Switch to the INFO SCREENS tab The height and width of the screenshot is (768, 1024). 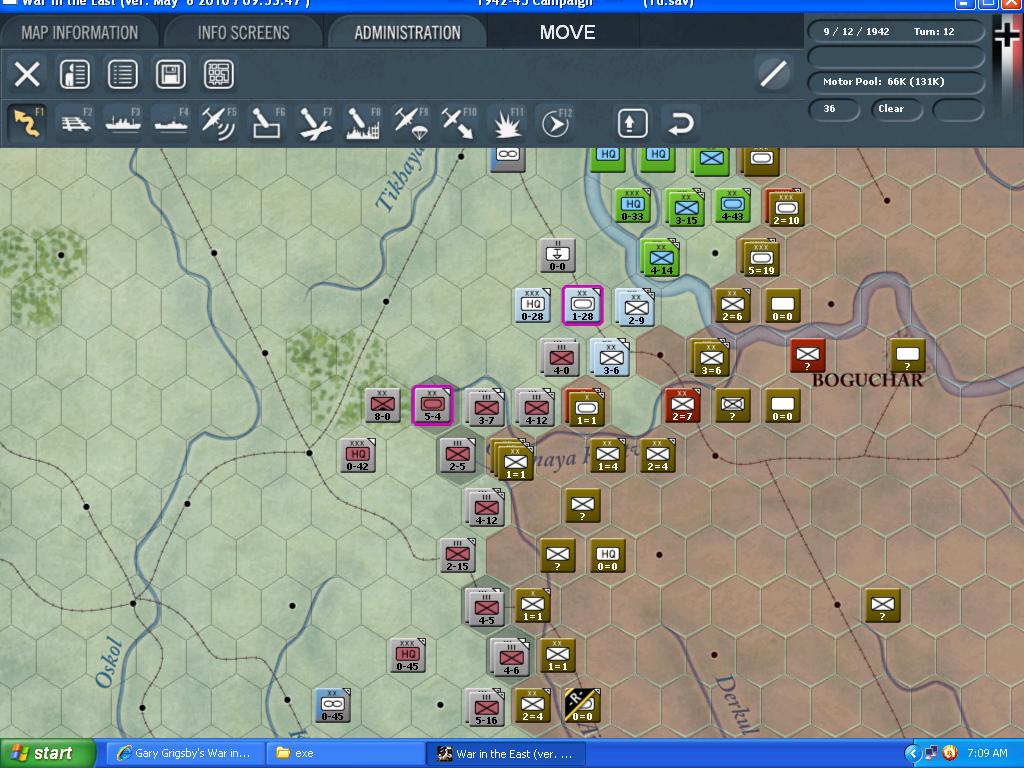[244, 33]
